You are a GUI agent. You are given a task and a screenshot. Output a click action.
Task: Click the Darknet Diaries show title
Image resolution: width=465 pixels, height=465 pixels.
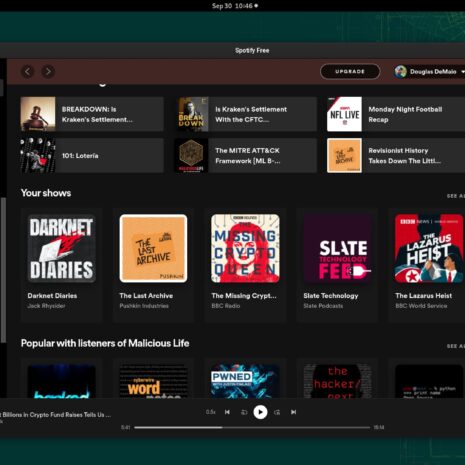click(52, 296)
